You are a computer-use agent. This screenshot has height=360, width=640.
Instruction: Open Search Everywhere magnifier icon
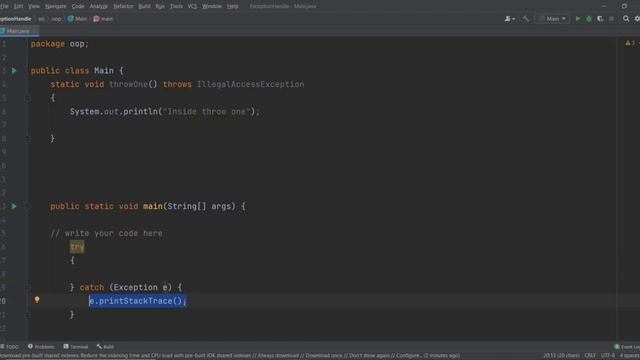coord(626,19)
